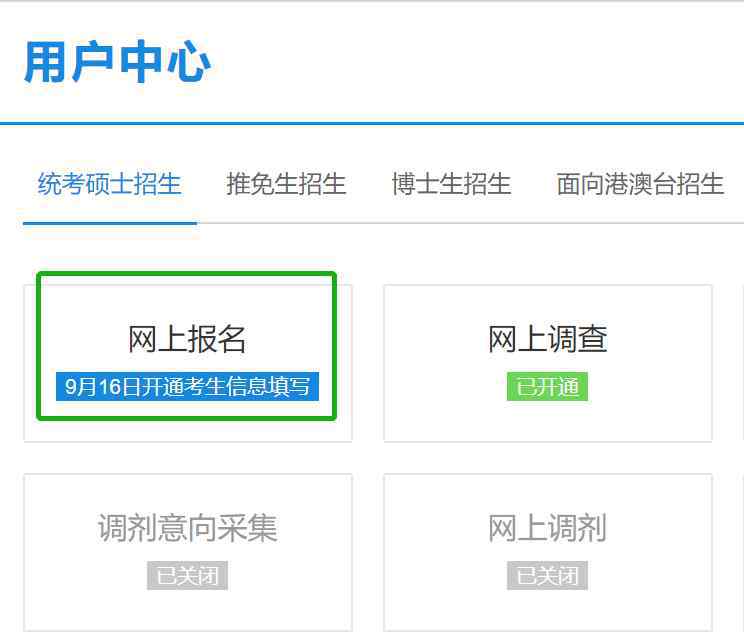Click the green 已开通 status badge

pos(548,387)
